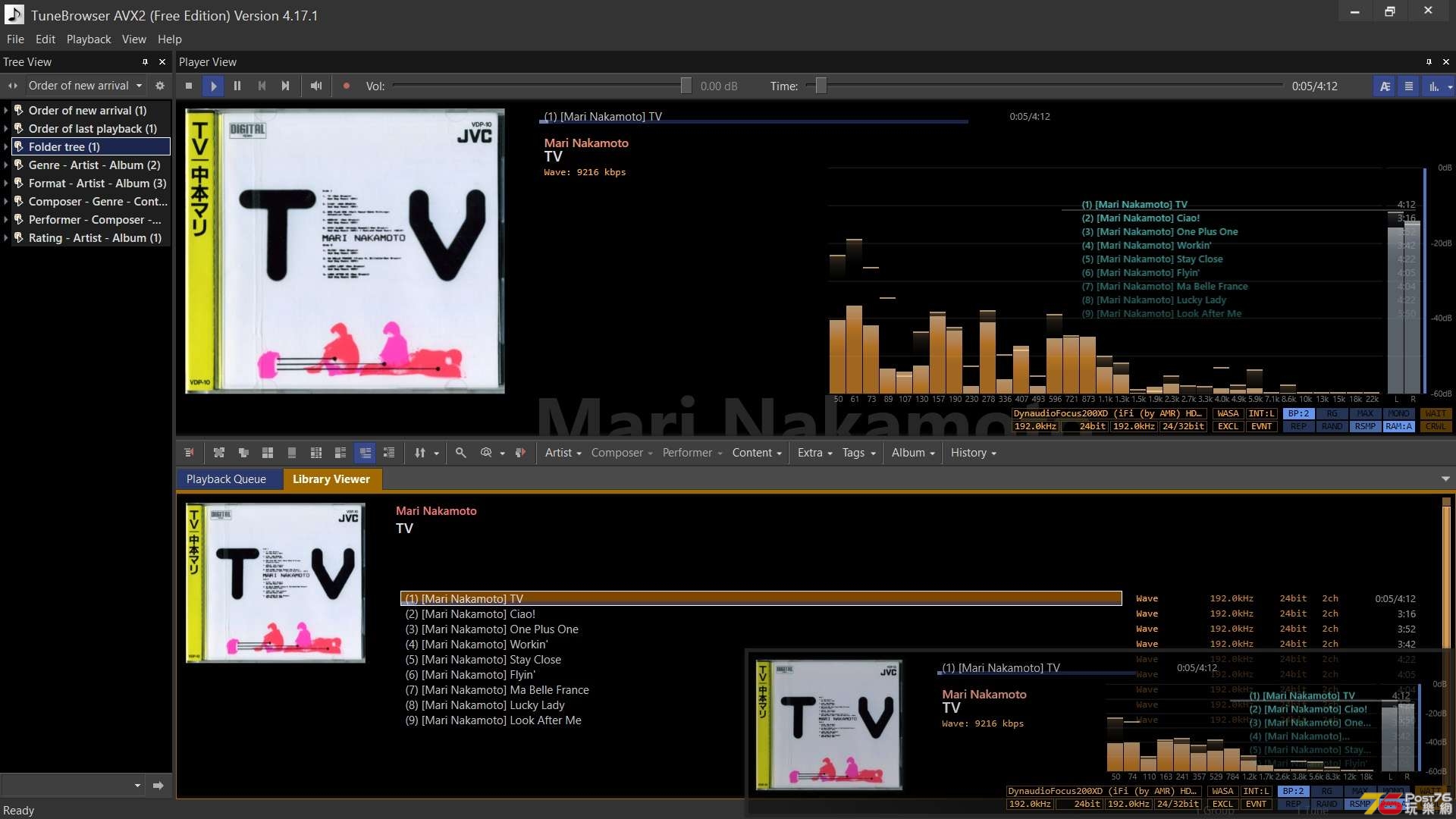Open the spectrum analyzer view icon
The image size is (1456, 819).
click(1433, 86)
